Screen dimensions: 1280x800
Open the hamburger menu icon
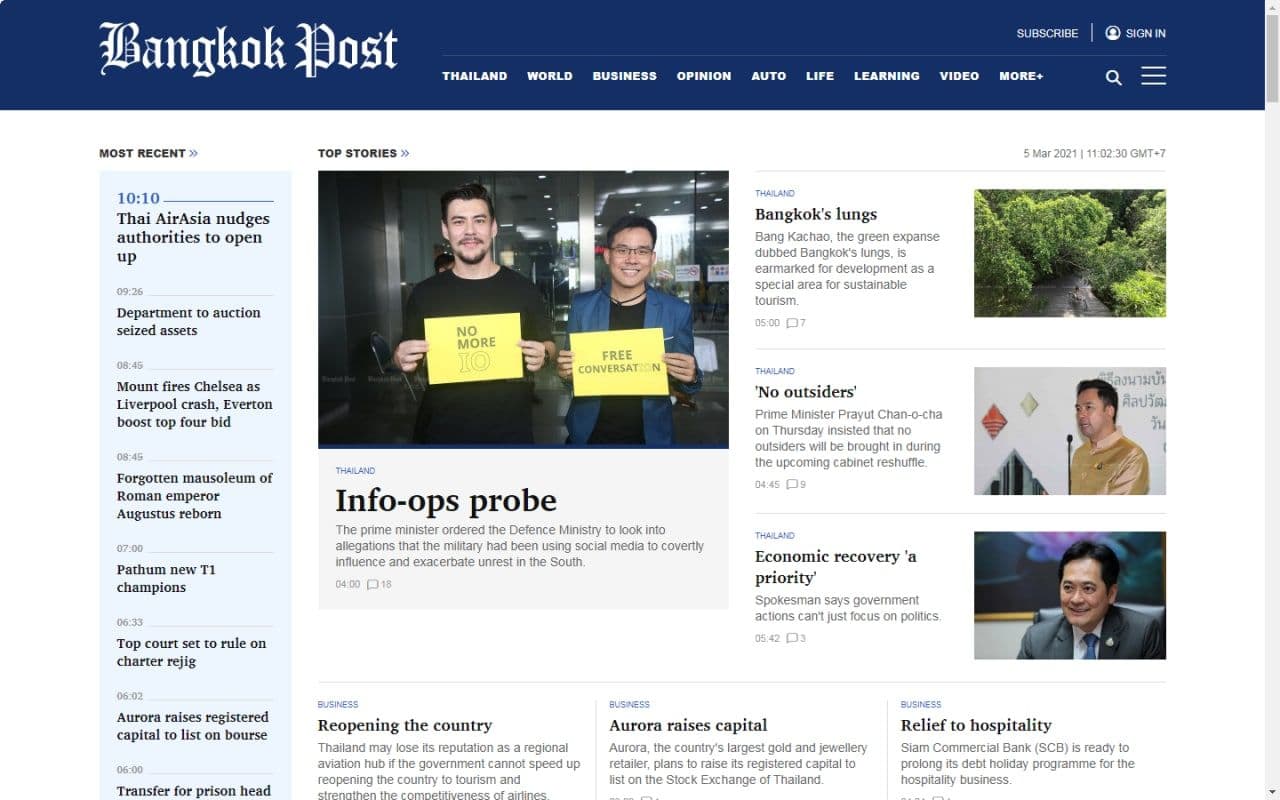[x=1153, y=76]
